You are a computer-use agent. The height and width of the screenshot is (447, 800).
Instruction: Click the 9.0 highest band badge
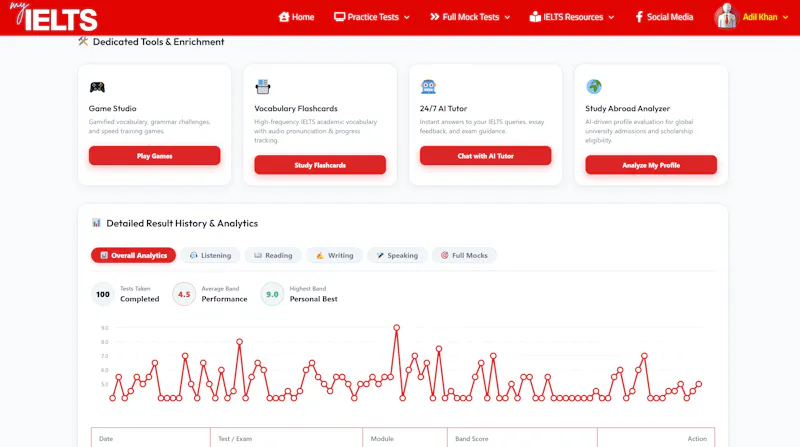coord(272,294)
